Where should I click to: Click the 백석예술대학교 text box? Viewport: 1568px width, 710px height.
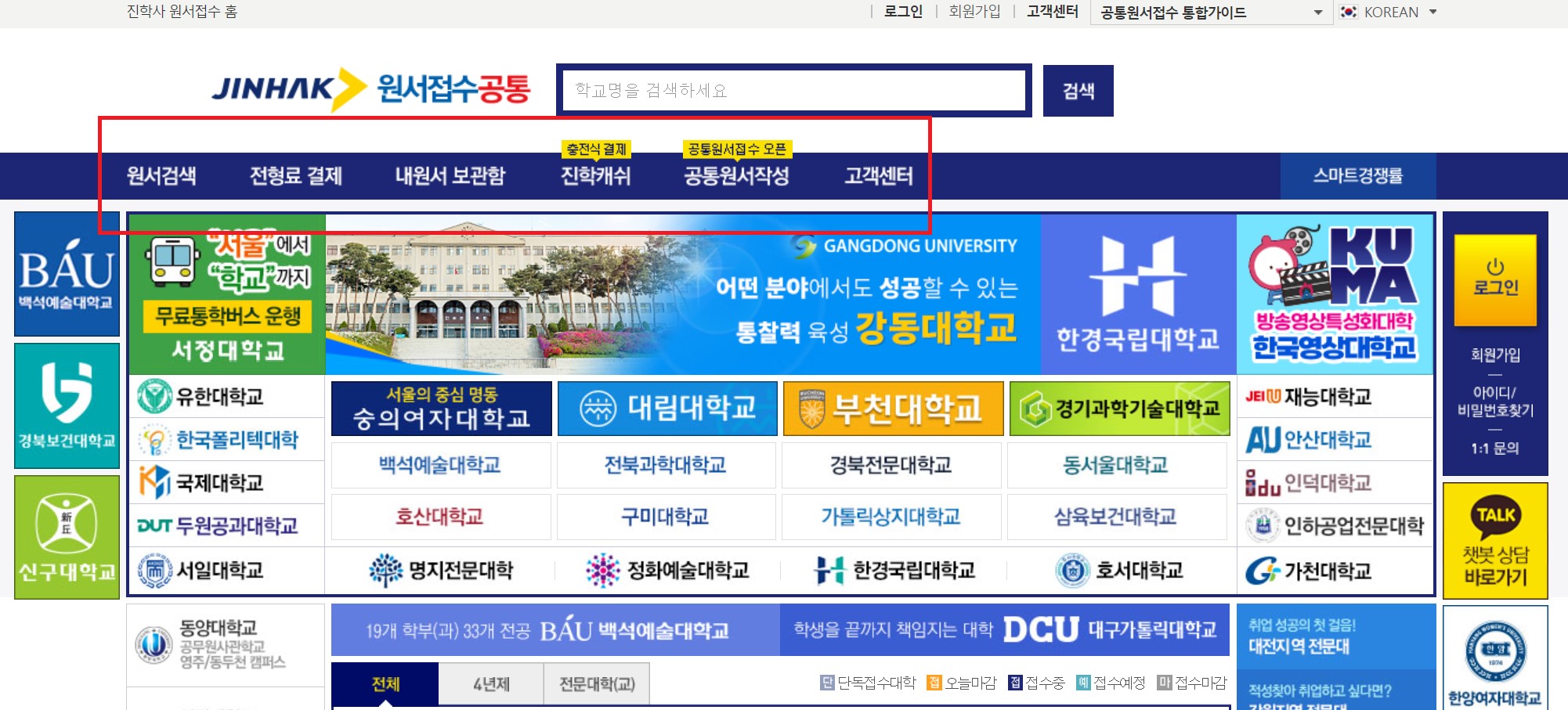[x=441, y=465]
